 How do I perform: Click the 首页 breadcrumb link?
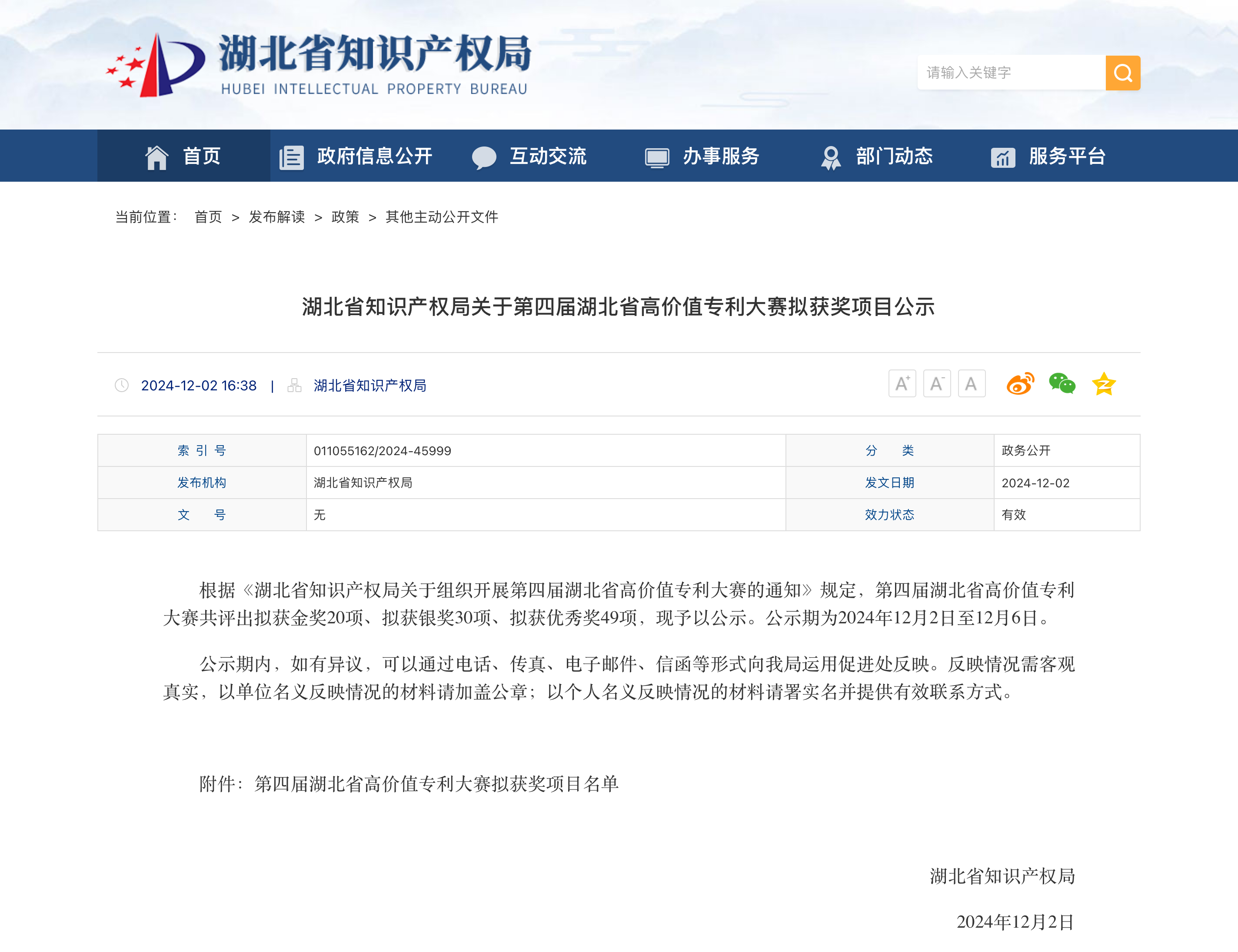pos(208,217)
